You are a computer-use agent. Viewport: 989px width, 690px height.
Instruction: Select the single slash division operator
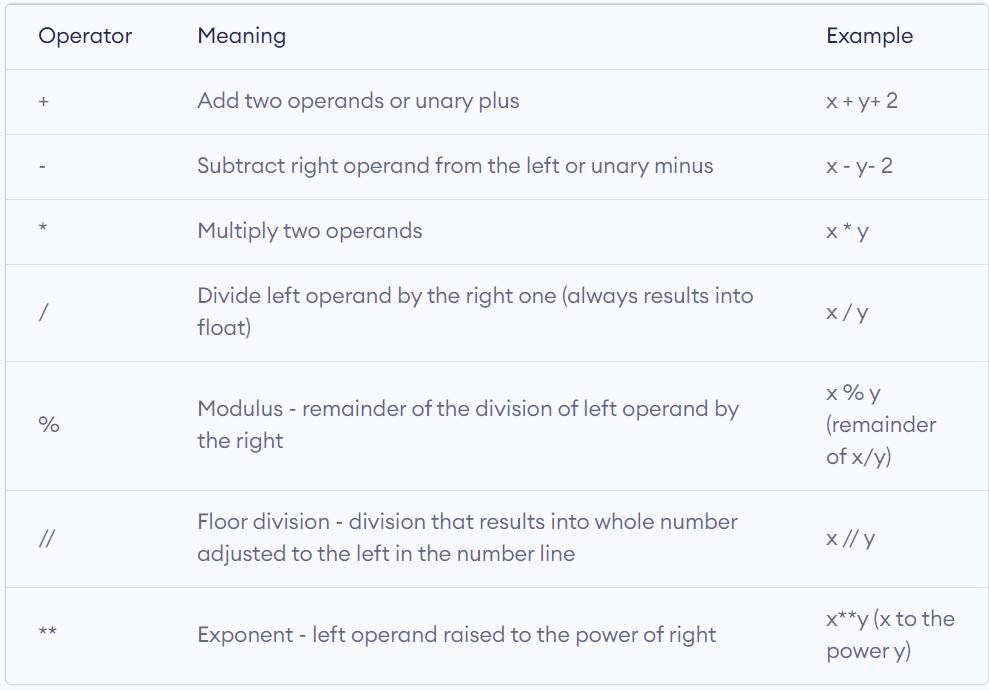coord(44,312)
